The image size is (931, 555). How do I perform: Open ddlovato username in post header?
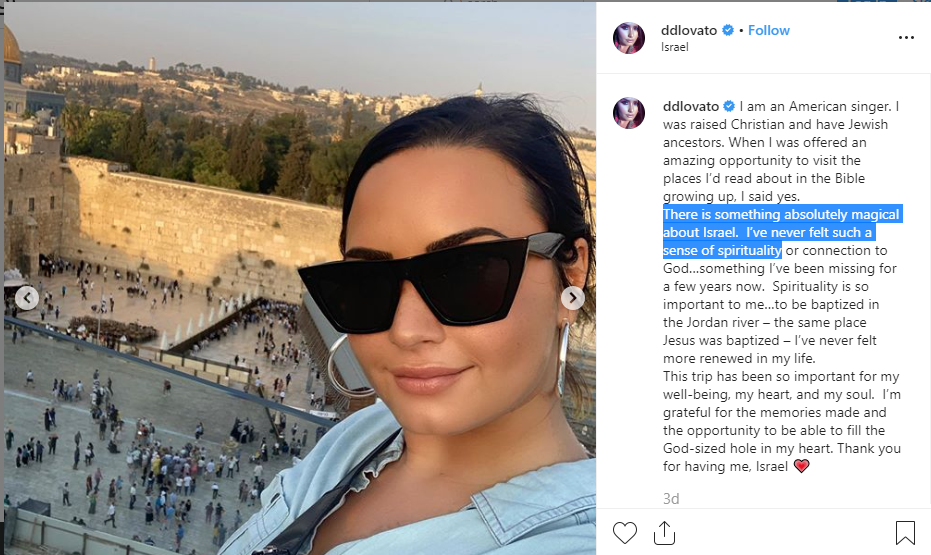pos(689,30)
